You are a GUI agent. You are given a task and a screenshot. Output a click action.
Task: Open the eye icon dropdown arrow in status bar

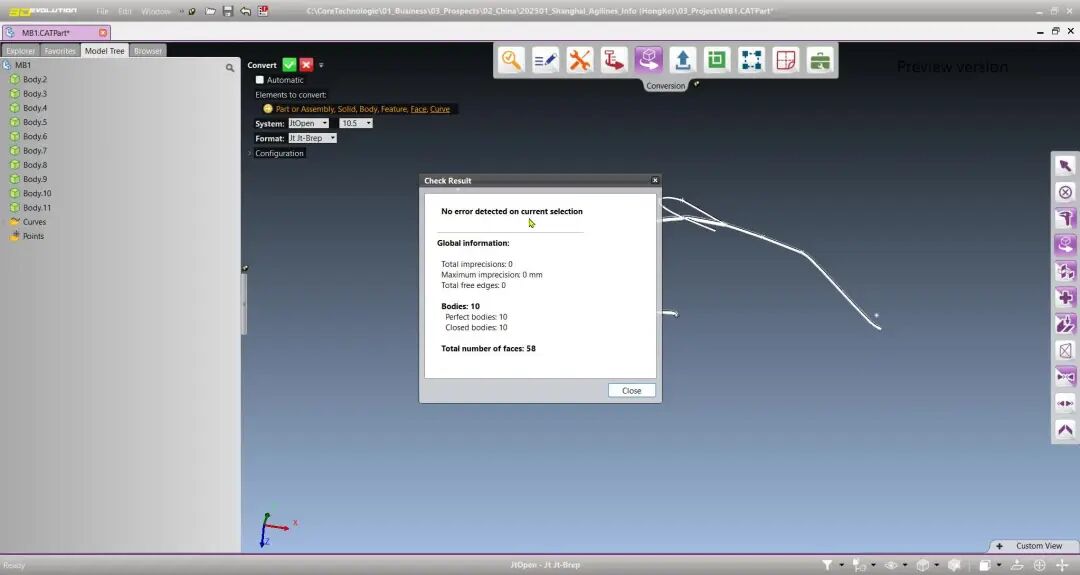click(905, 565)
